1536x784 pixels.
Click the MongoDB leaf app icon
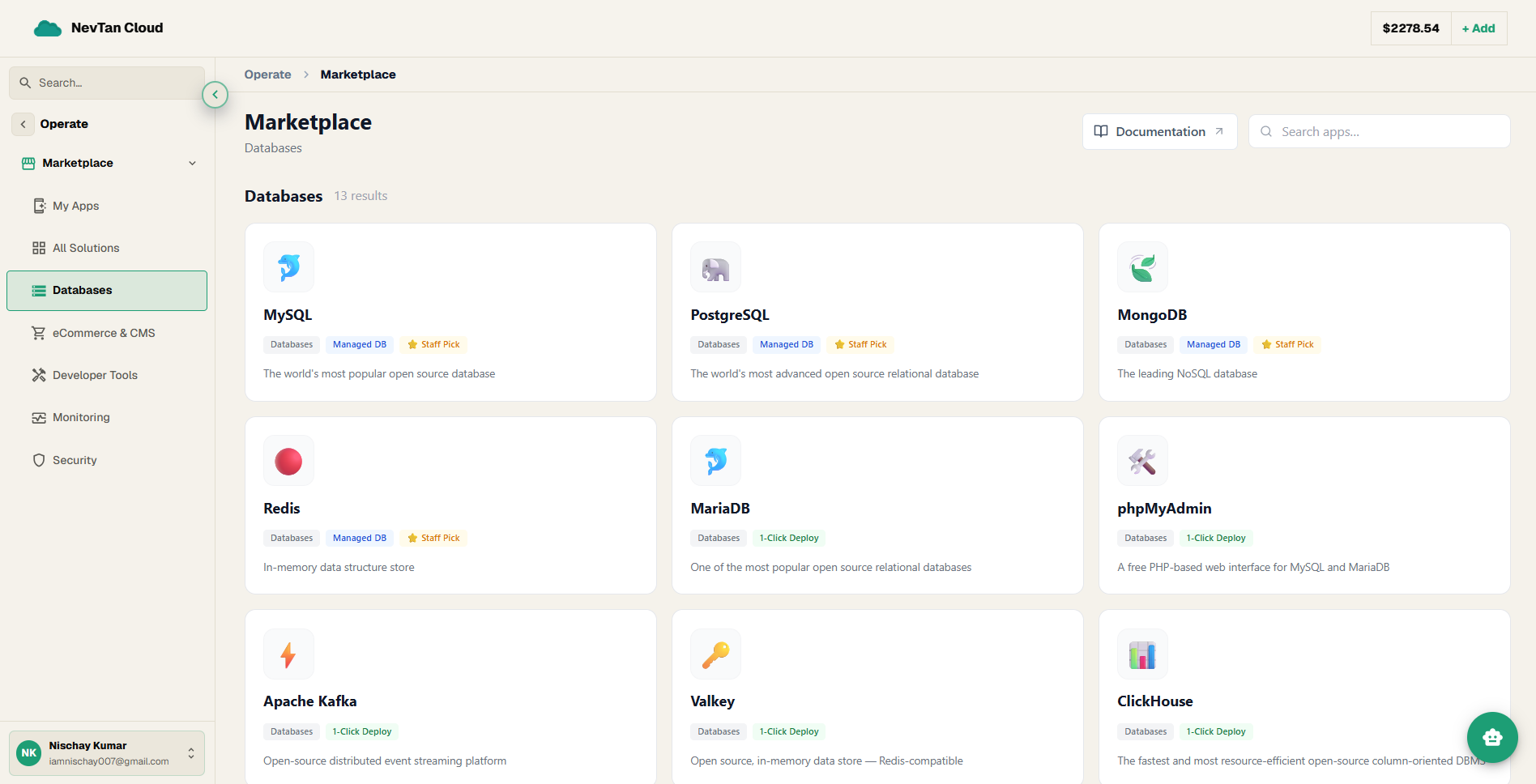tap(1142, 267)
